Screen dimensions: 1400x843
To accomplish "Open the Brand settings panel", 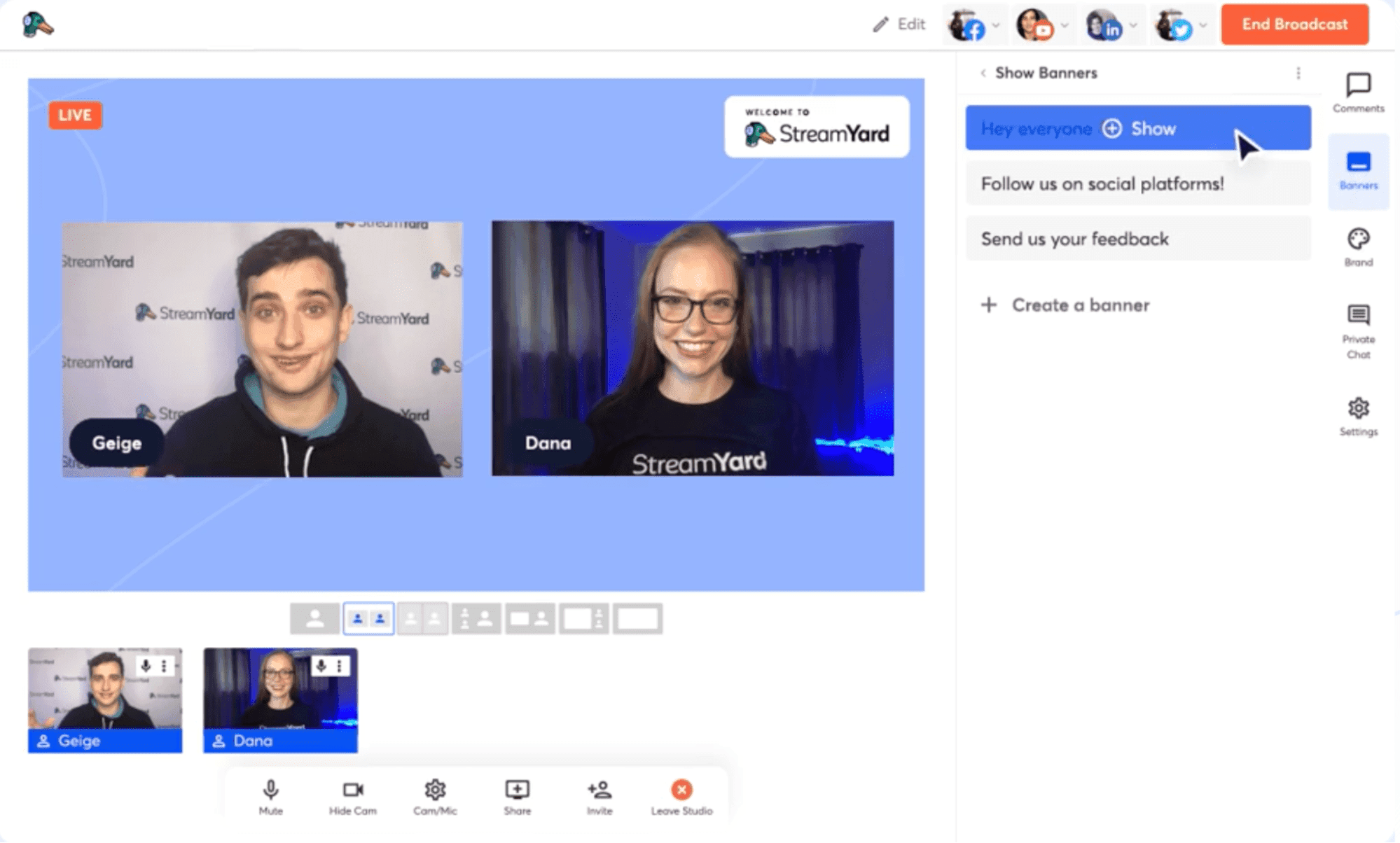I will 1358,247.
